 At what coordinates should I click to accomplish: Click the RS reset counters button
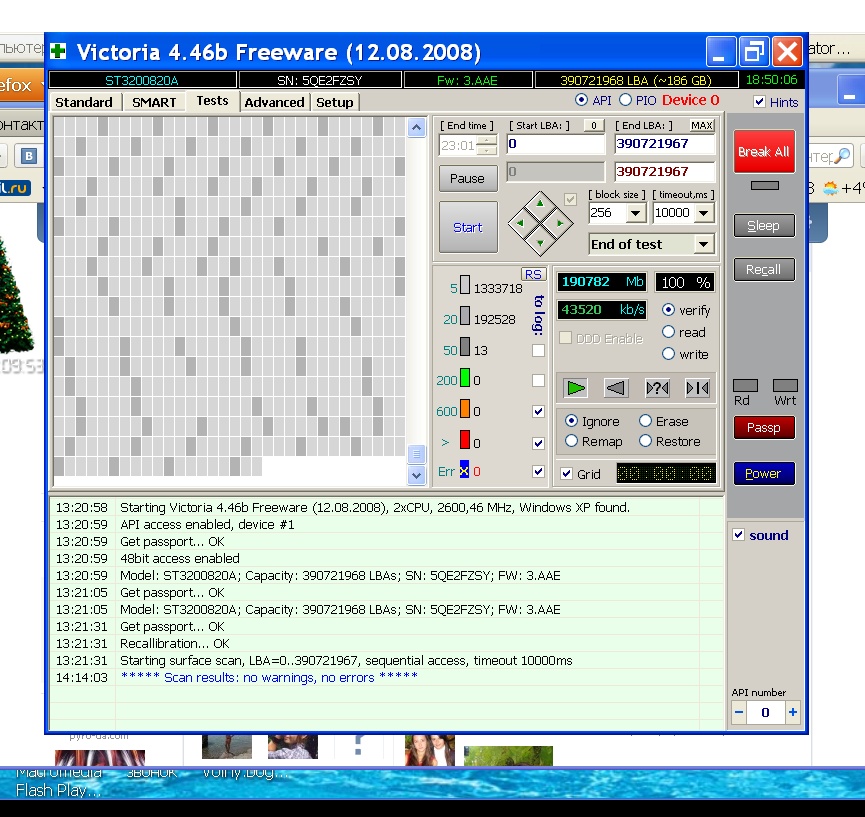pyautogui.click(x=533, y=274)
